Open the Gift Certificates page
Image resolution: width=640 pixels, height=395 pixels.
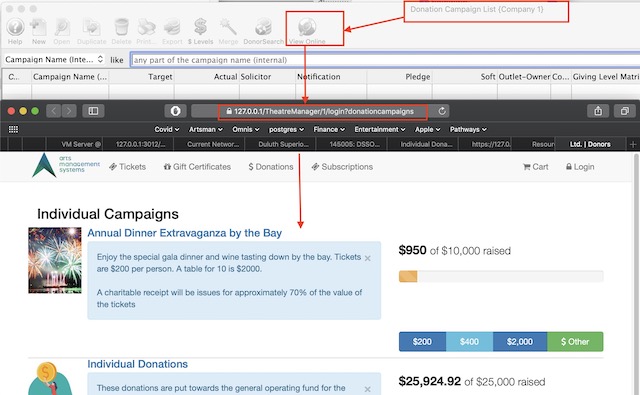tap(197, 166)
